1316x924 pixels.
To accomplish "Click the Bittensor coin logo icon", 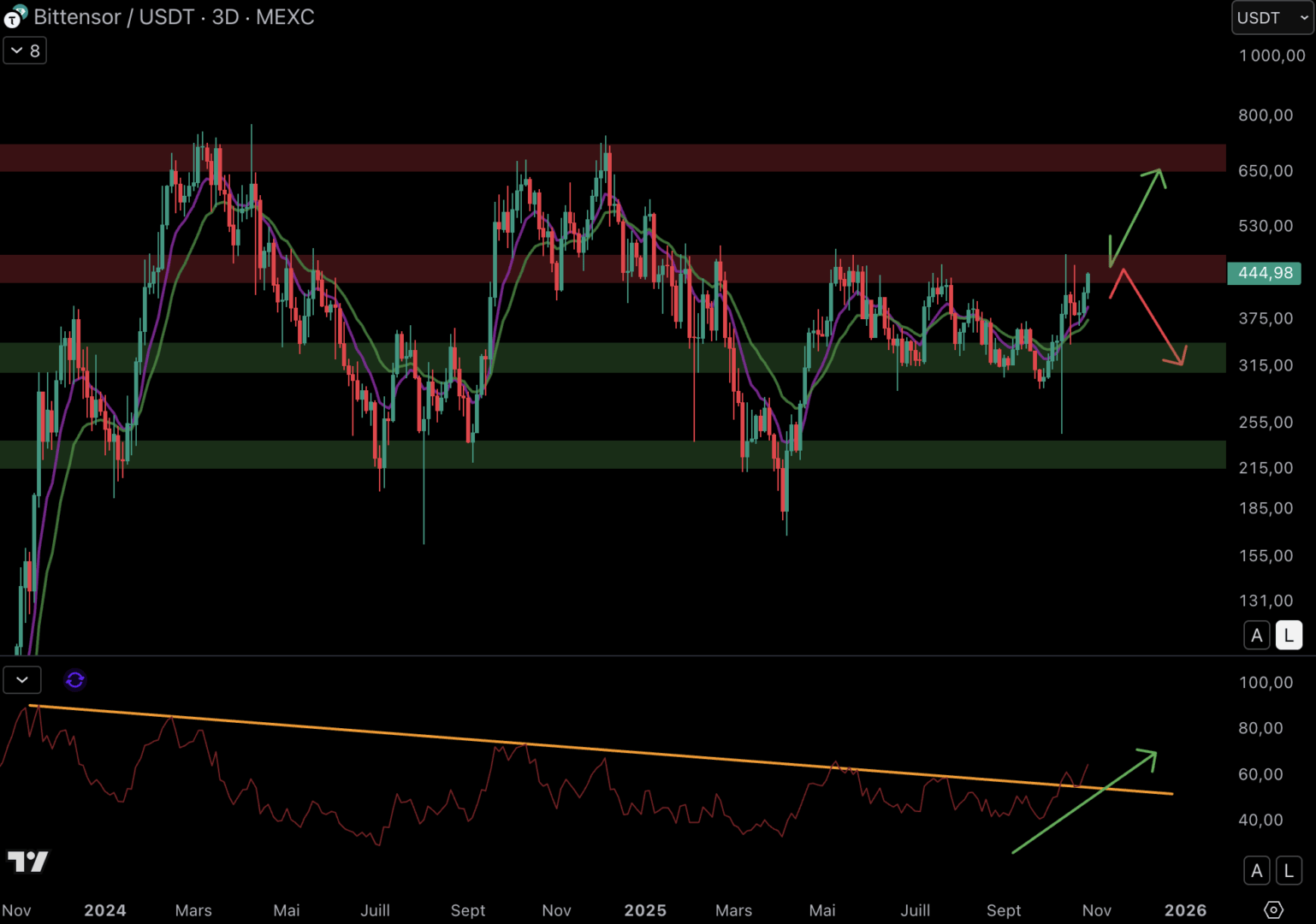I will pyautogui.click(x=15, y=16).
